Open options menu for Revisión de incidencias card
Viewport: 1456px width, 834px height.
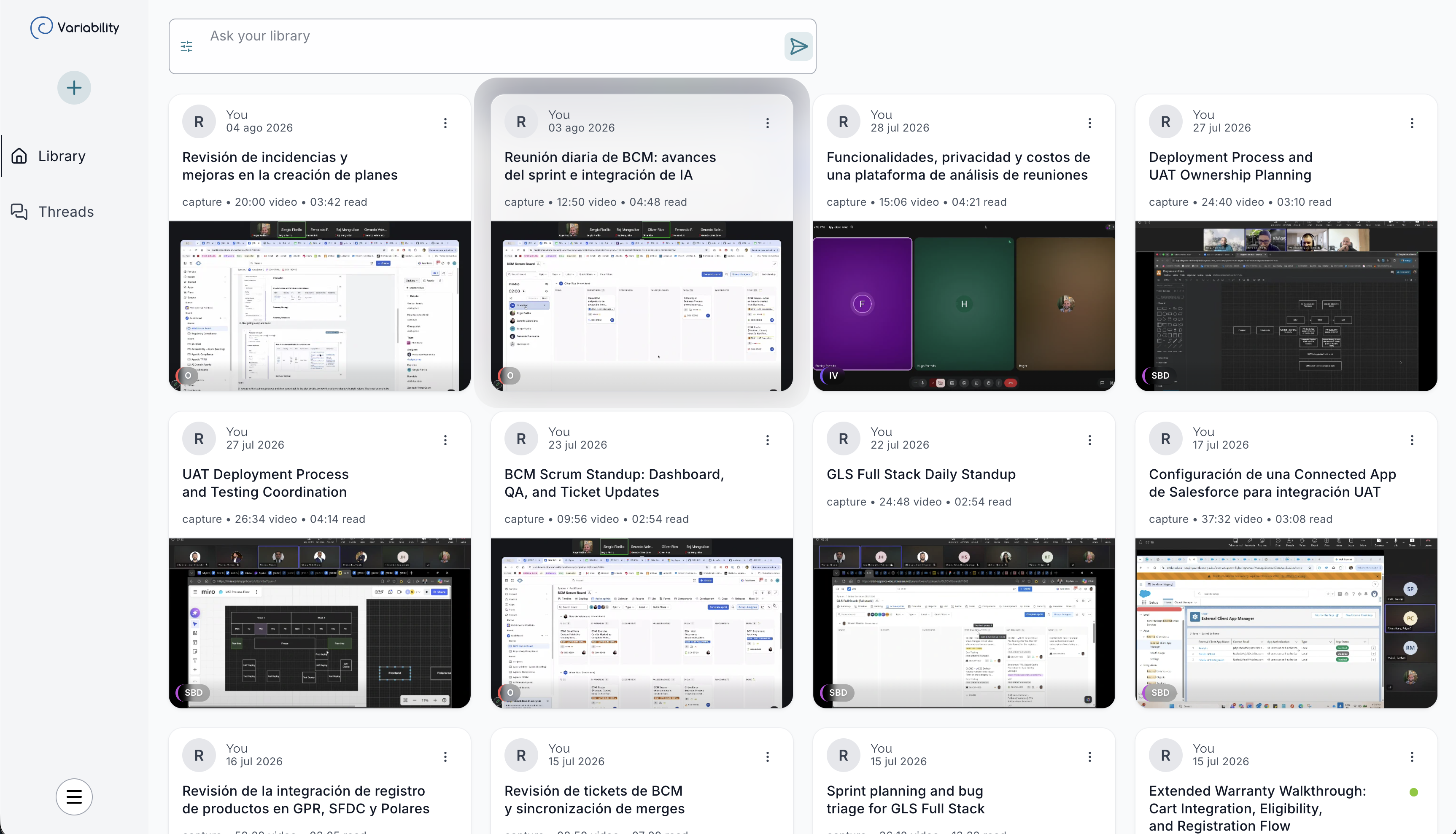click(445, 123)
